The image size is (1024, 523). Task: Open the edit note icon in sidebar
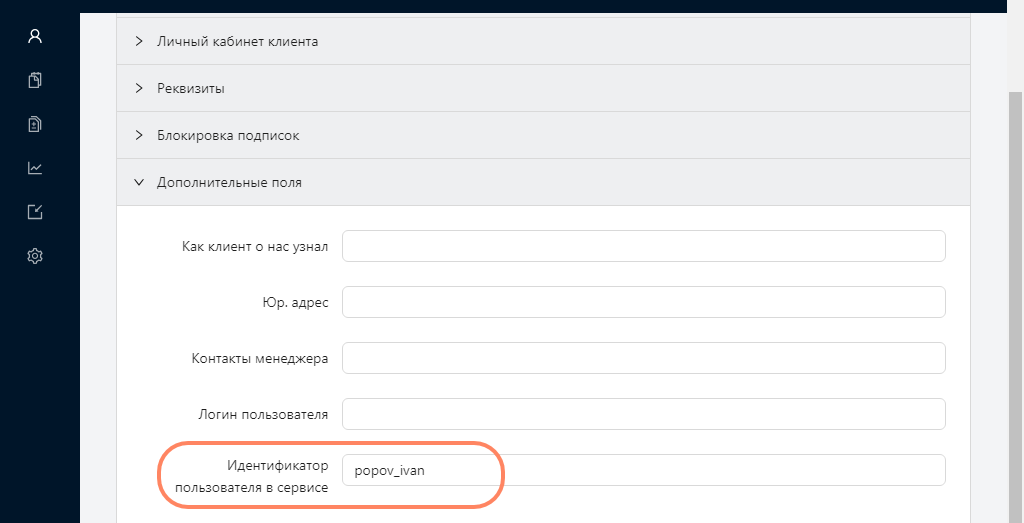(35, 212)
